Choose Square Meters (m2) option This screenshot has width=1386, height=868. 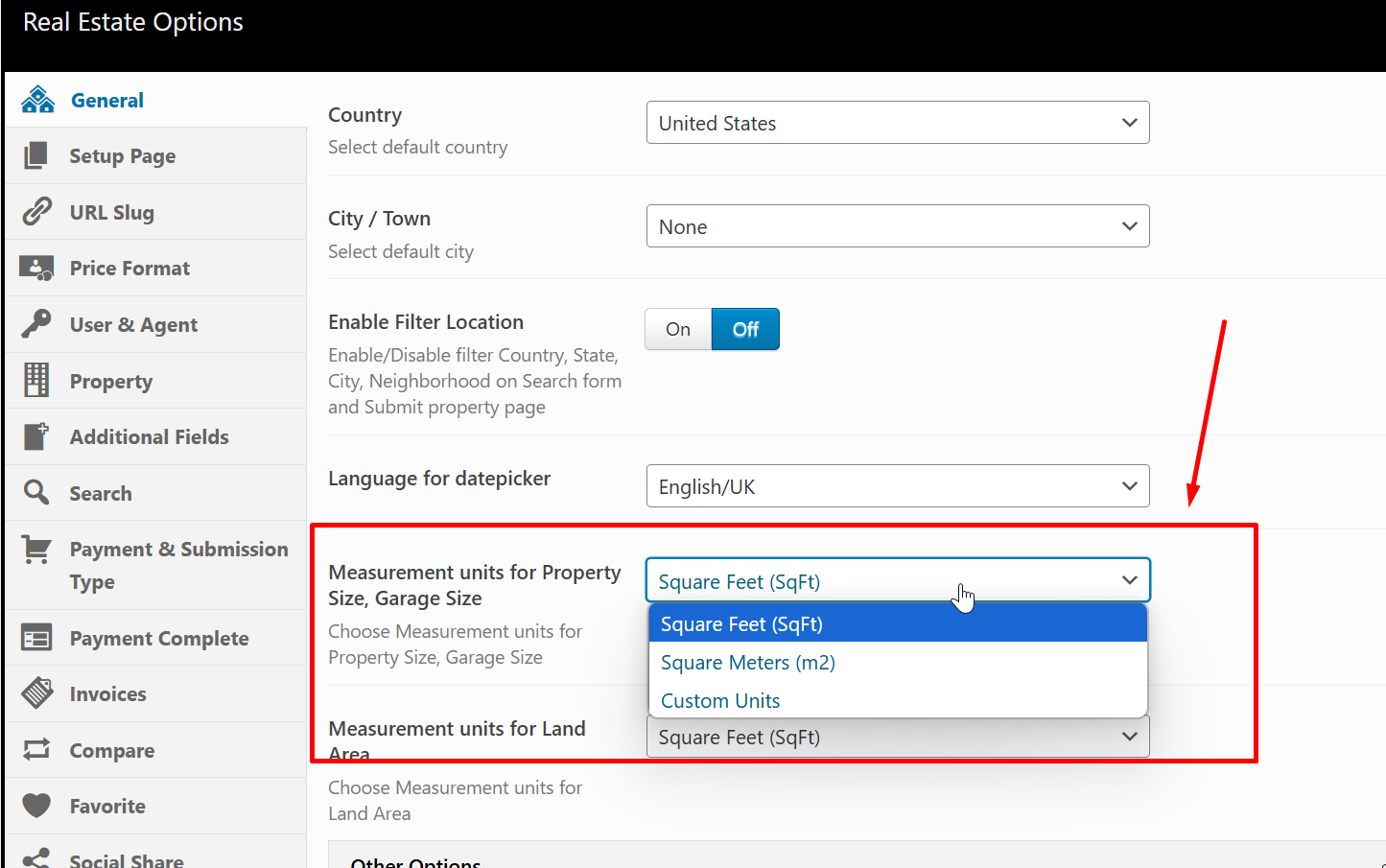click(x=748, y=663)
